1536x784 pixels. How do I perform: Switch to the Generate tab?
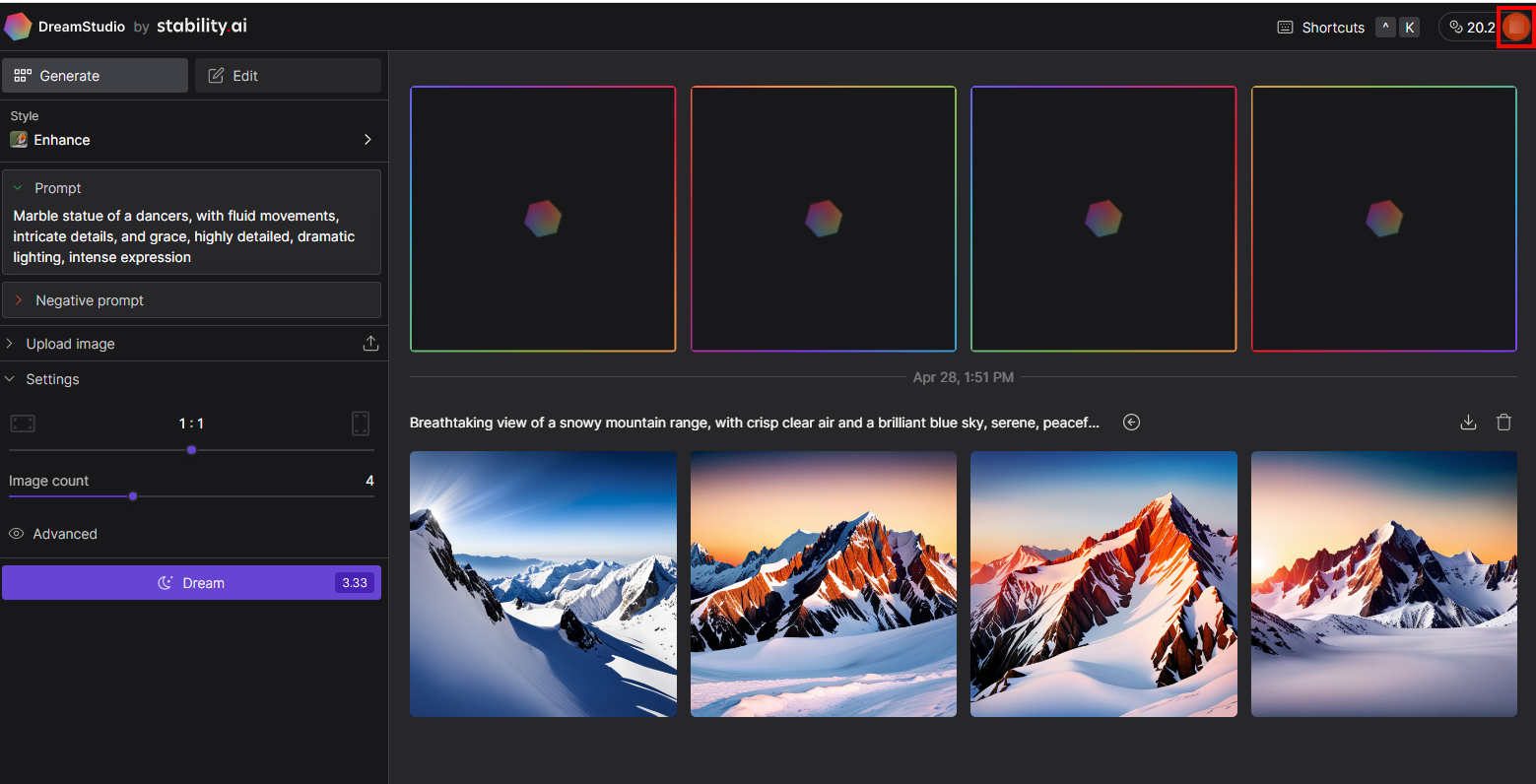95,76
